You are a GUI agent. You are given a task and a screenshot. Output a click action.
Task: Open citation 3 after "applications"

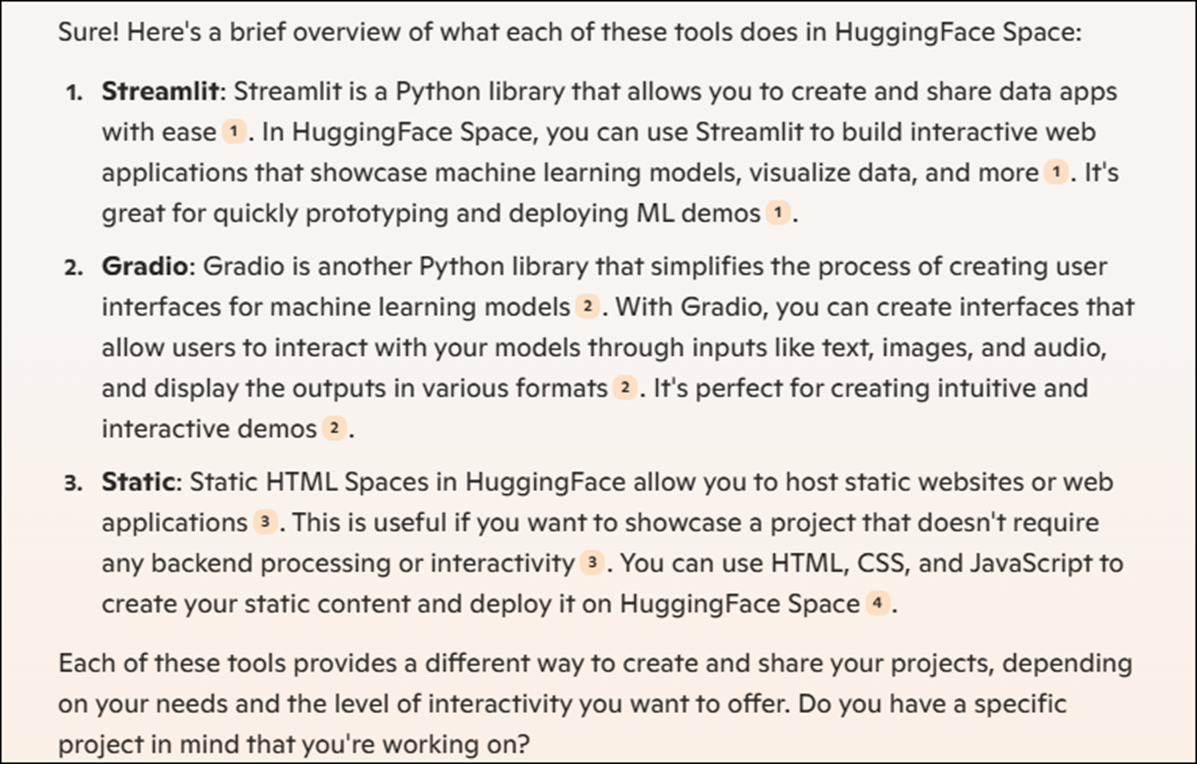pyautogui.click(x=265, y=522)
